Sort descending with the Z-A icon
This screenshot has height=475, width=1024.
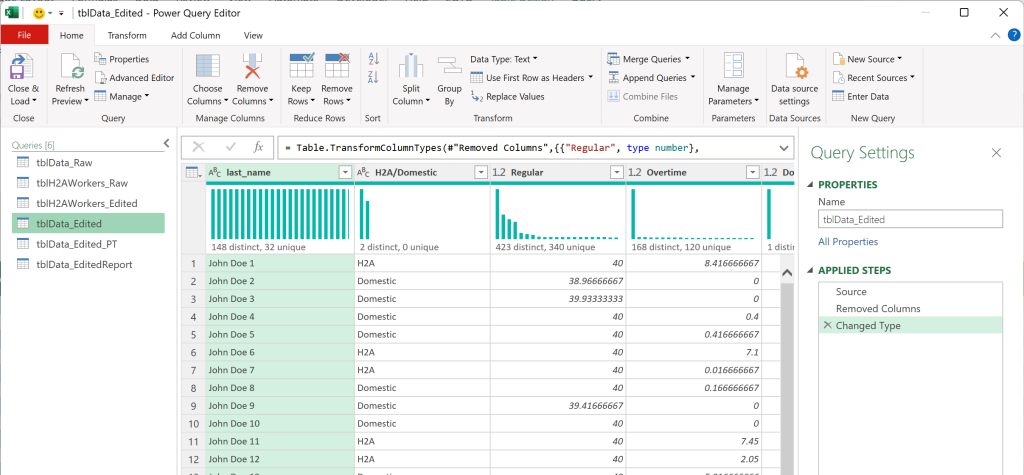[x=374, y=78]
